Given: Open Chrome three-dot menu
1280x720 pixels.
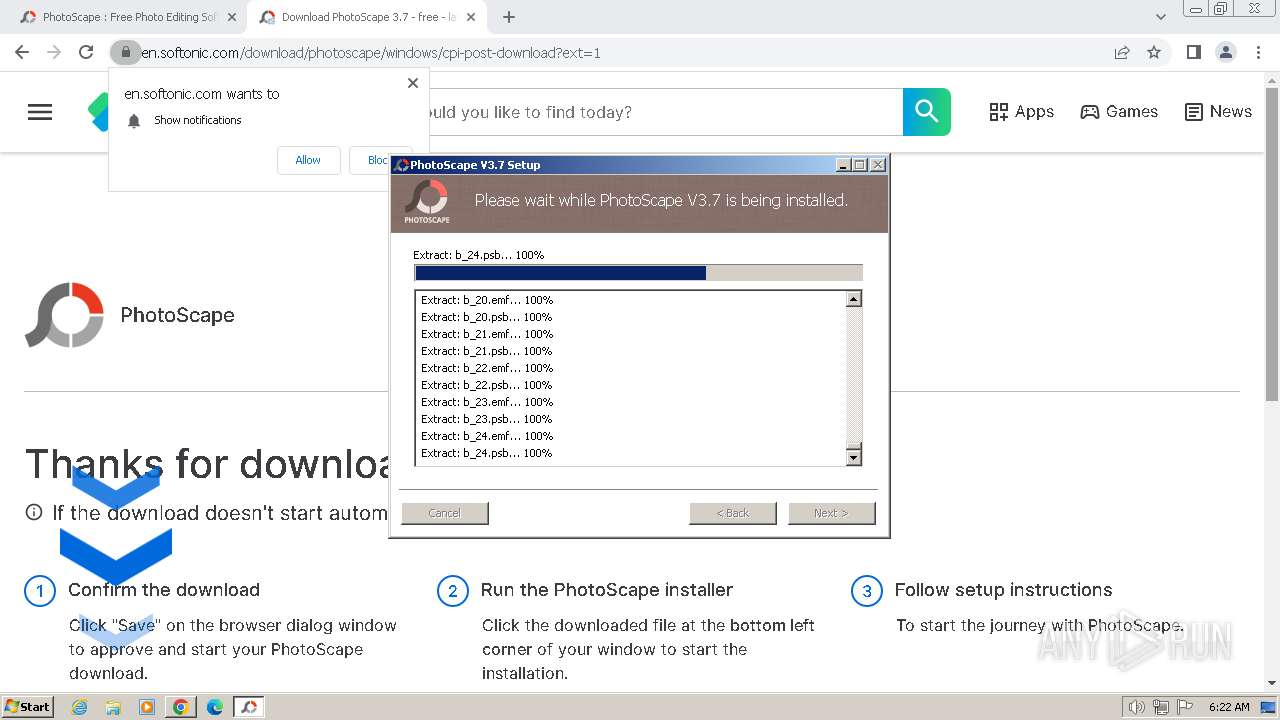Looking at the screenshot, I should (1258, 53).
